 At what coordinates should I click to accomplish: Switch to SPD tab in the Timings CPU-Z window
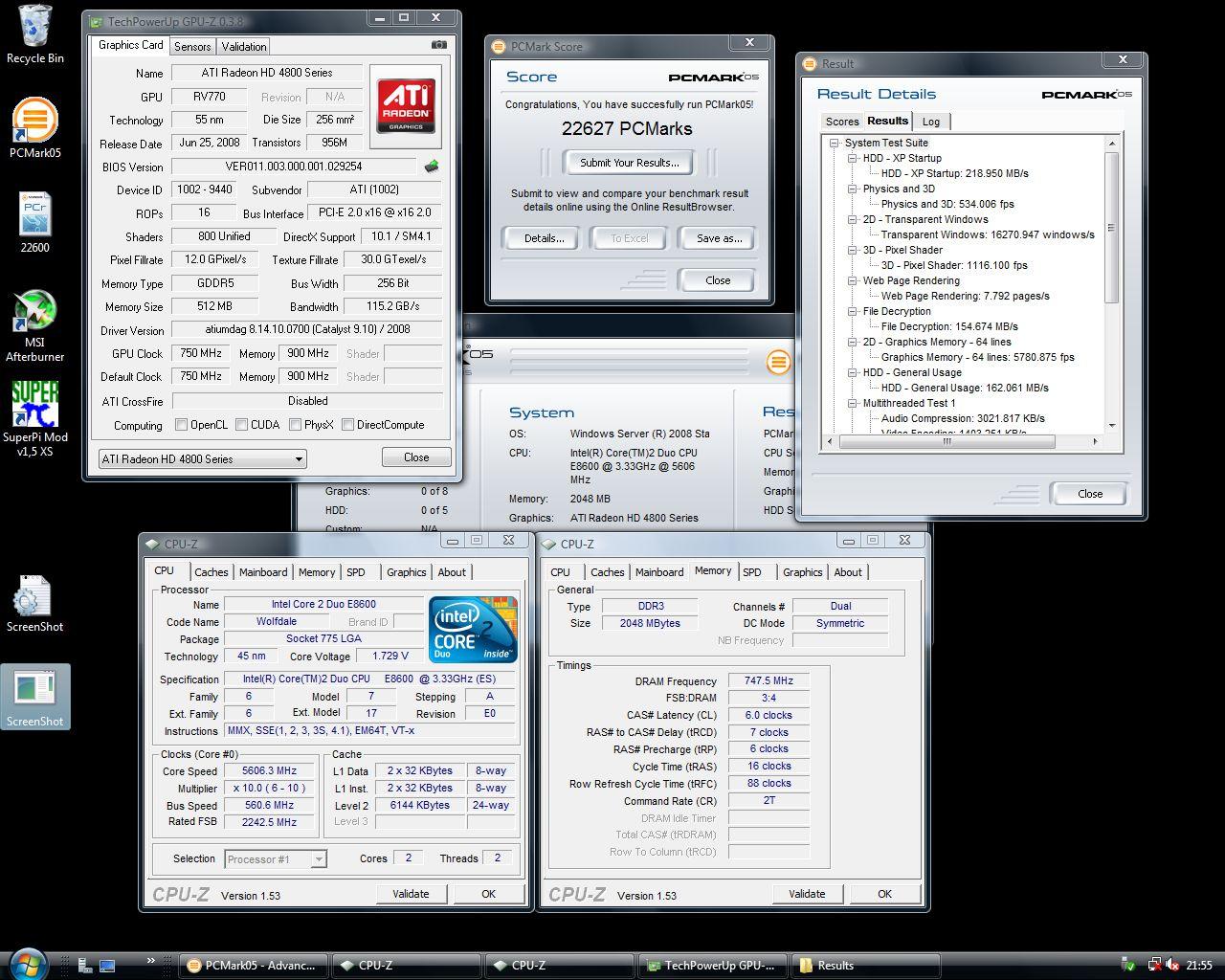[752, 572]
